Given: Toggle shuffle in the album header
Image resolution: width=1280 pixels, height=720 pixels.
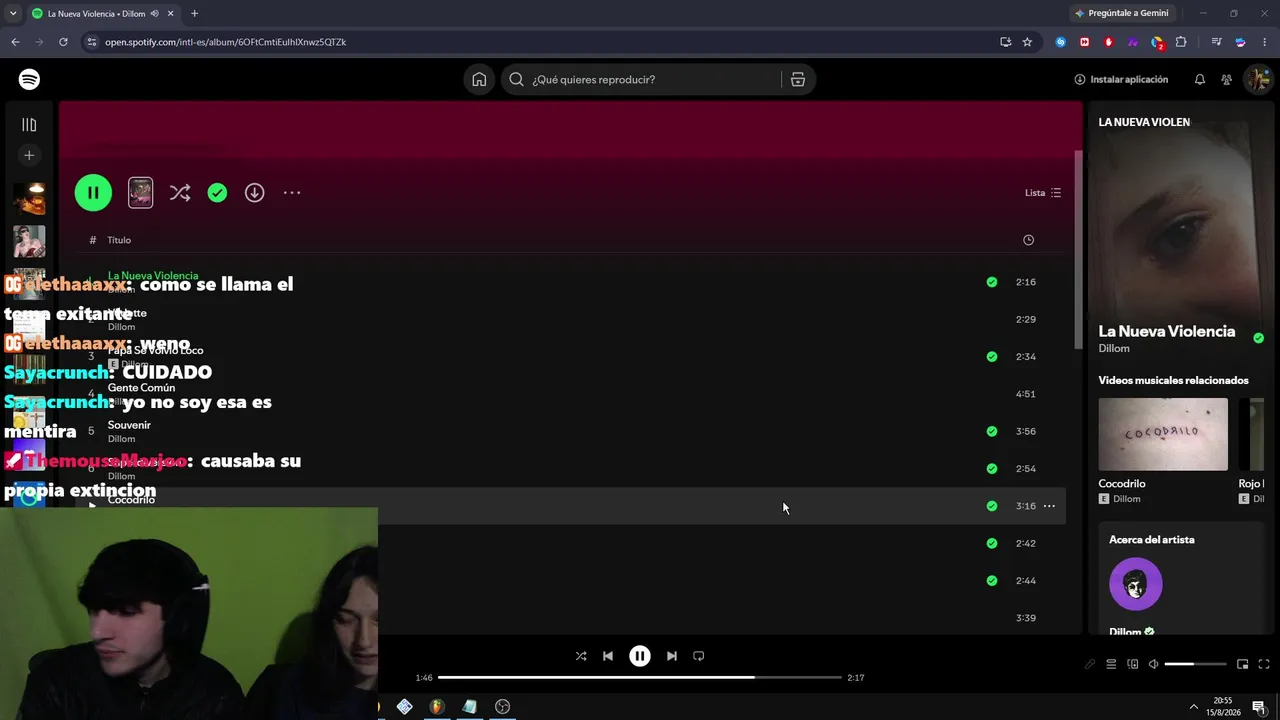Looking at the screenshot, I should tap(180, 193).
